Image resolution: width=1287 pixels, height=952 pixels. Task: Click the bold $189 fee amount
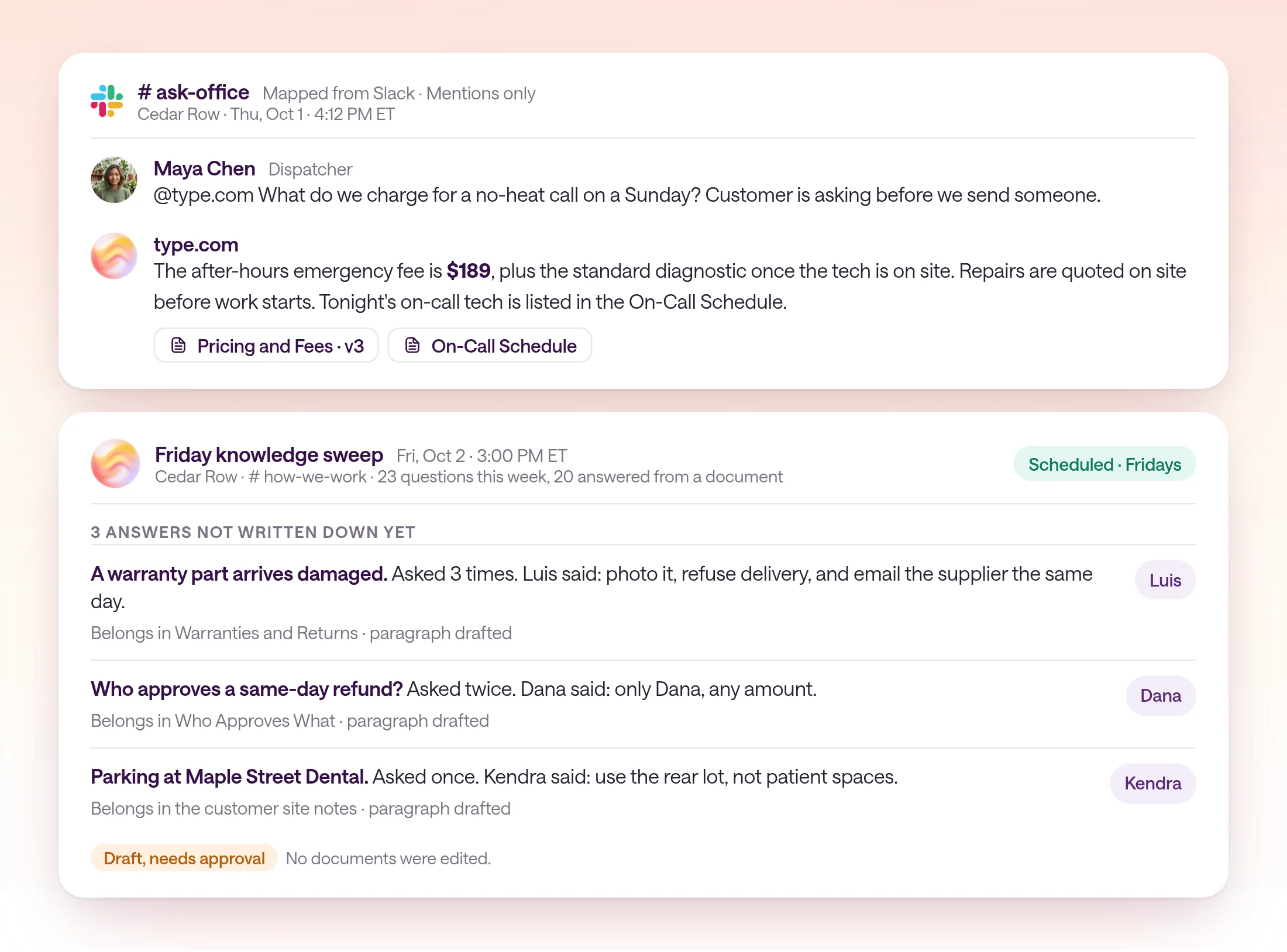point(469,271)
